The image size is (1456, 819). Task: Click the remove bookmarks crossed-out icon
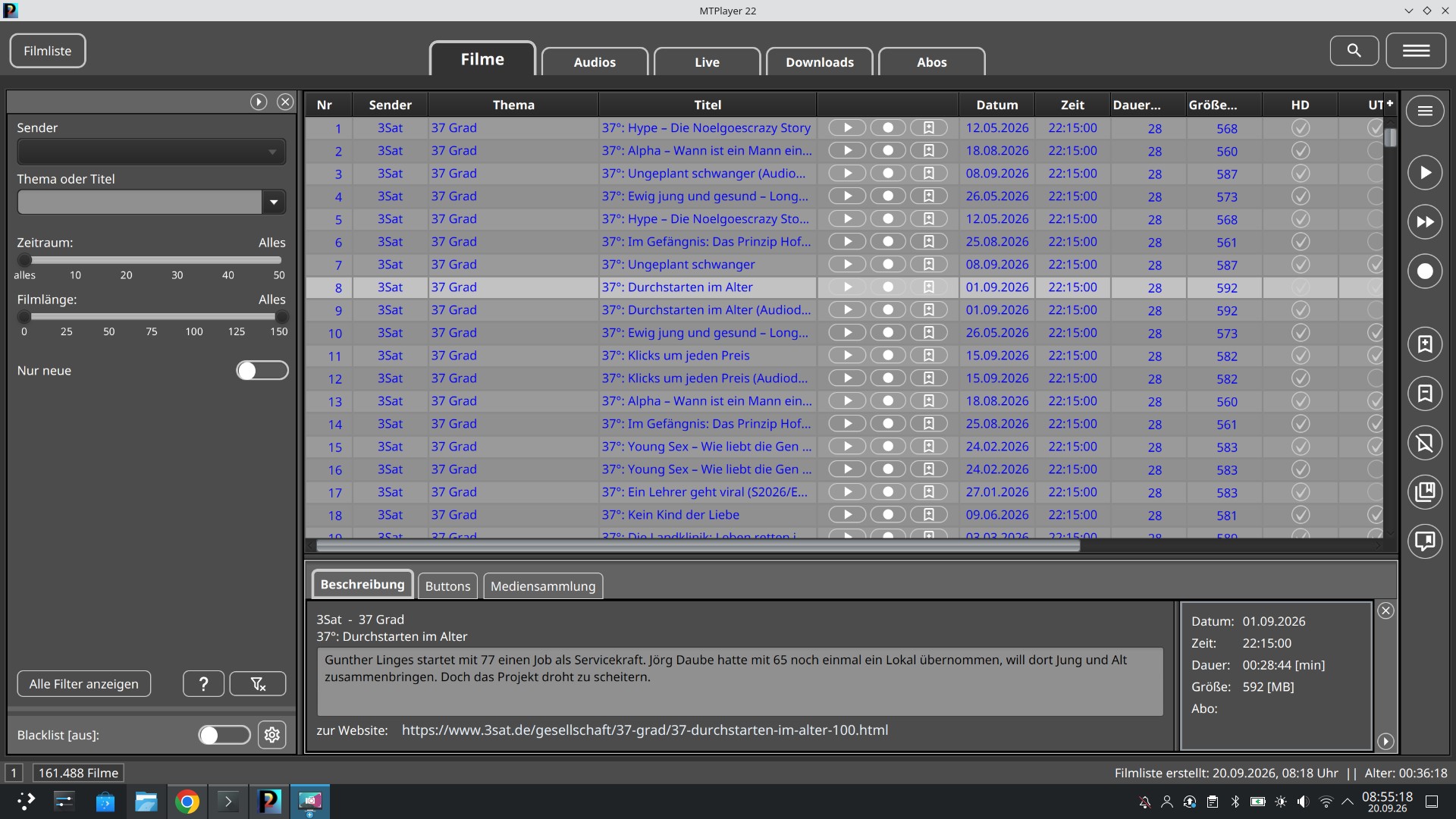click(1425, 443)
